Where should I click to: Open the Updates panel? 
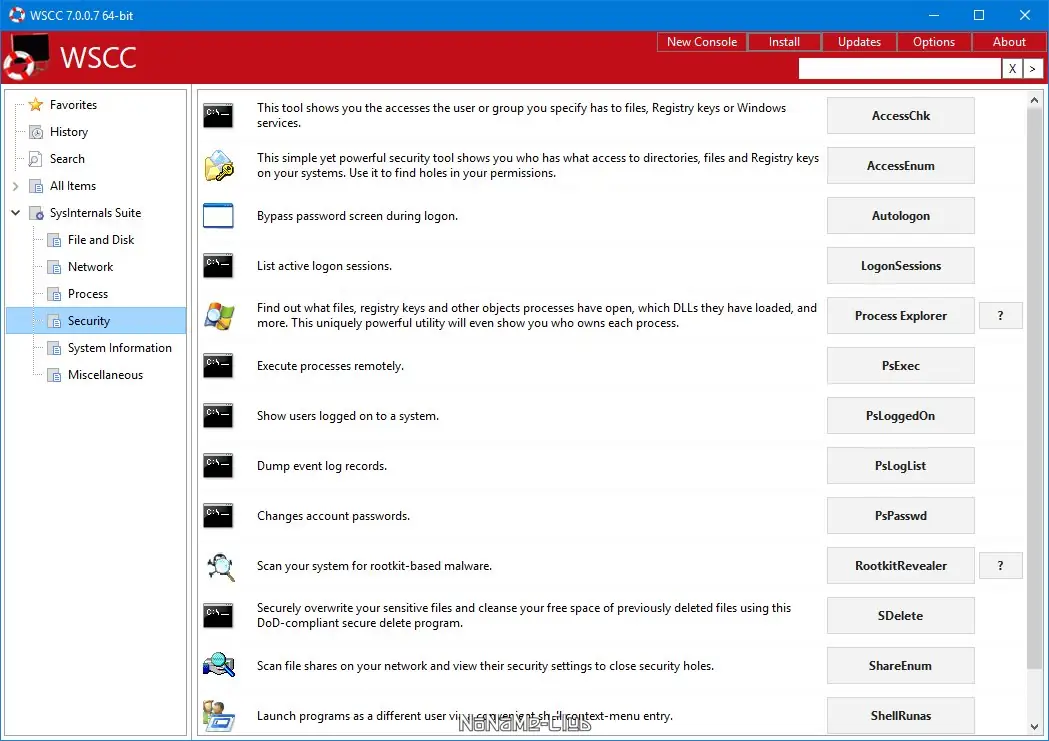(858, 41)
